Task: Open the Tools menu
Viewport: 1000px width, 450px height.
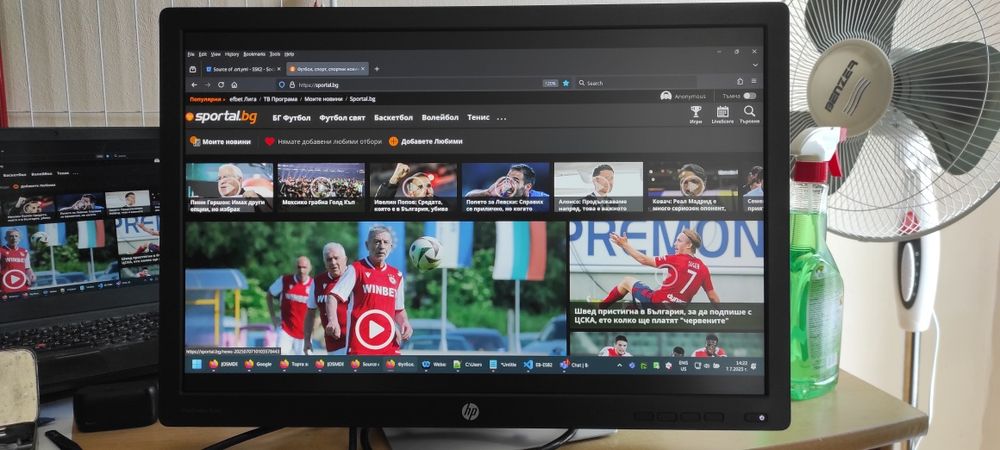Action: pos(275,54)
